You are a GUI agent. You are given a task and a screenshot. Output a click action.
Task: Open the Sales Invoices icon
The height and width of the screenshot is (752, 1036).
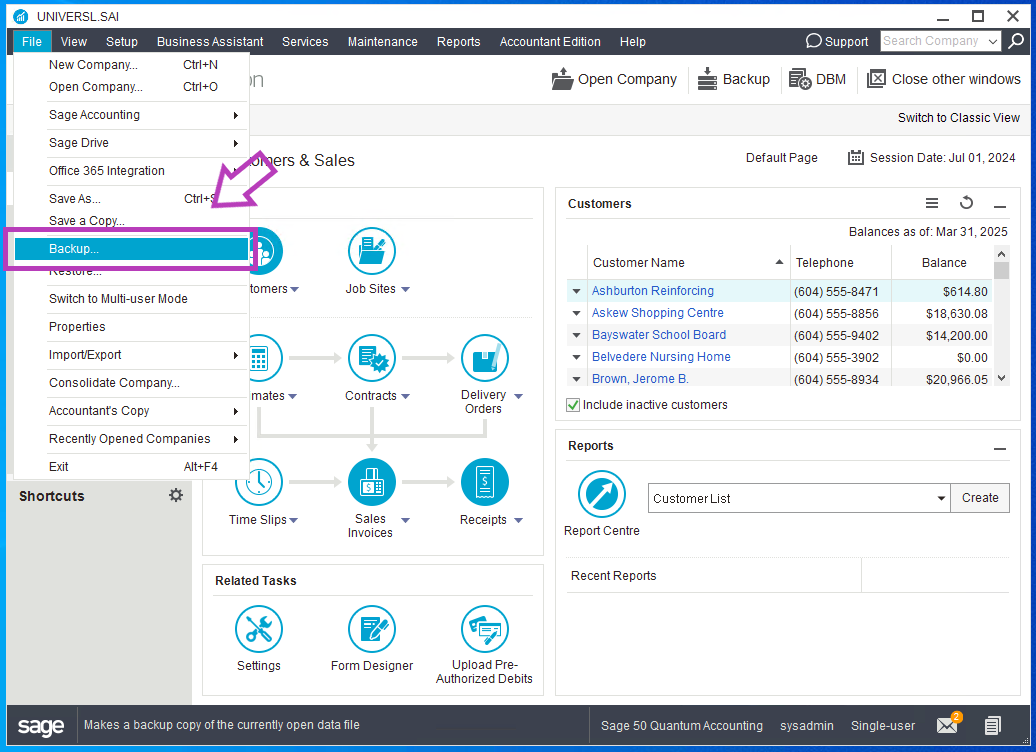(372, 482)
